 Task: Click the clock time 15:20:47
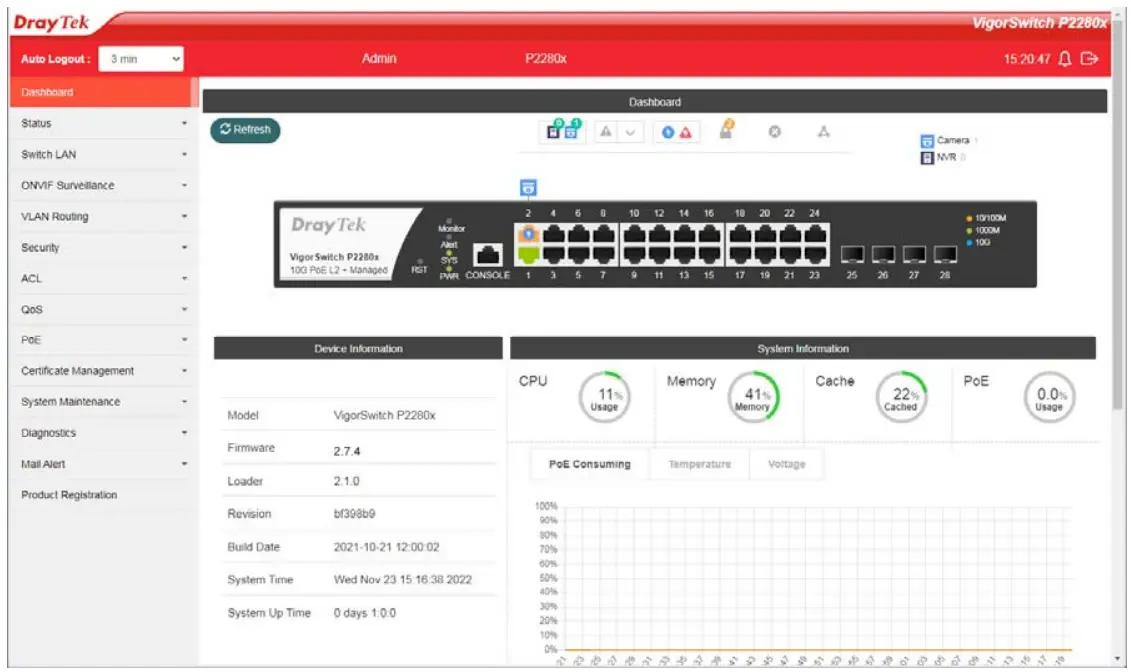[x=1027, y=59]
